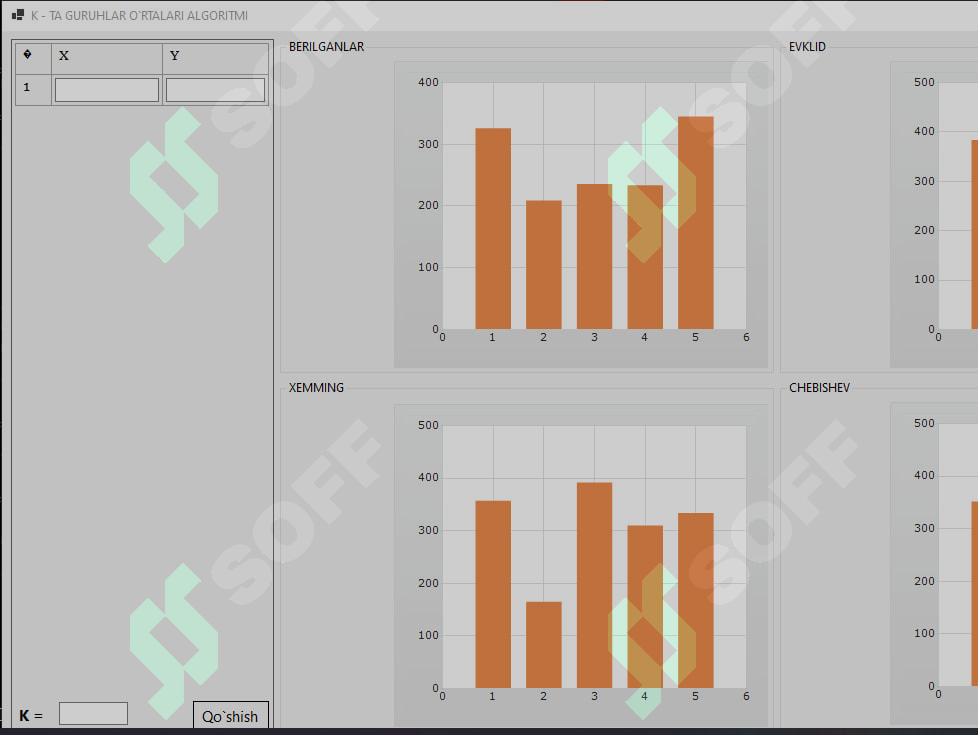Click the application icon in title bar
Image resolution: width=978 pixels, height=735 pixels.
pos(18,15)
